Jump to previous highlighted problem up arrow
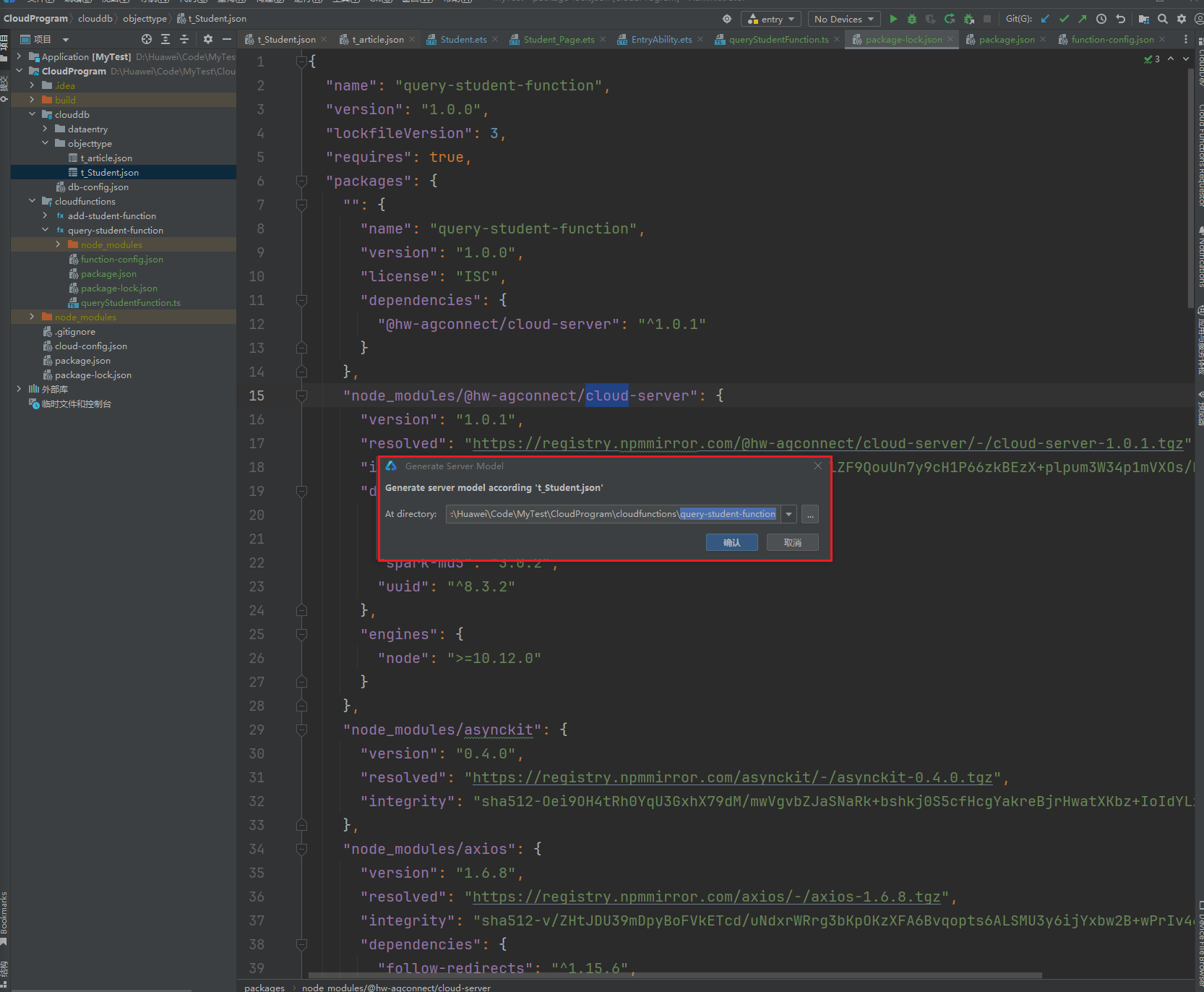Image resolution: width=1204 pixels, height=992 pixels. (x=1171, y=59)
